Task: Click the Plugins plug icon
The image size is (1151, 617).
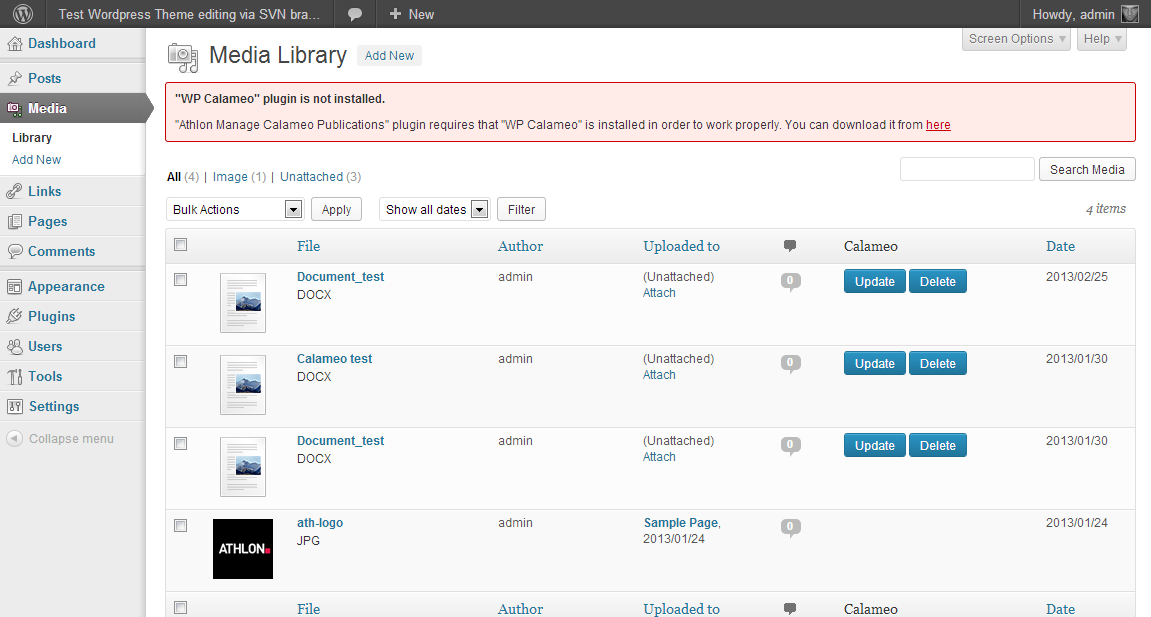Action: (15, 317)
